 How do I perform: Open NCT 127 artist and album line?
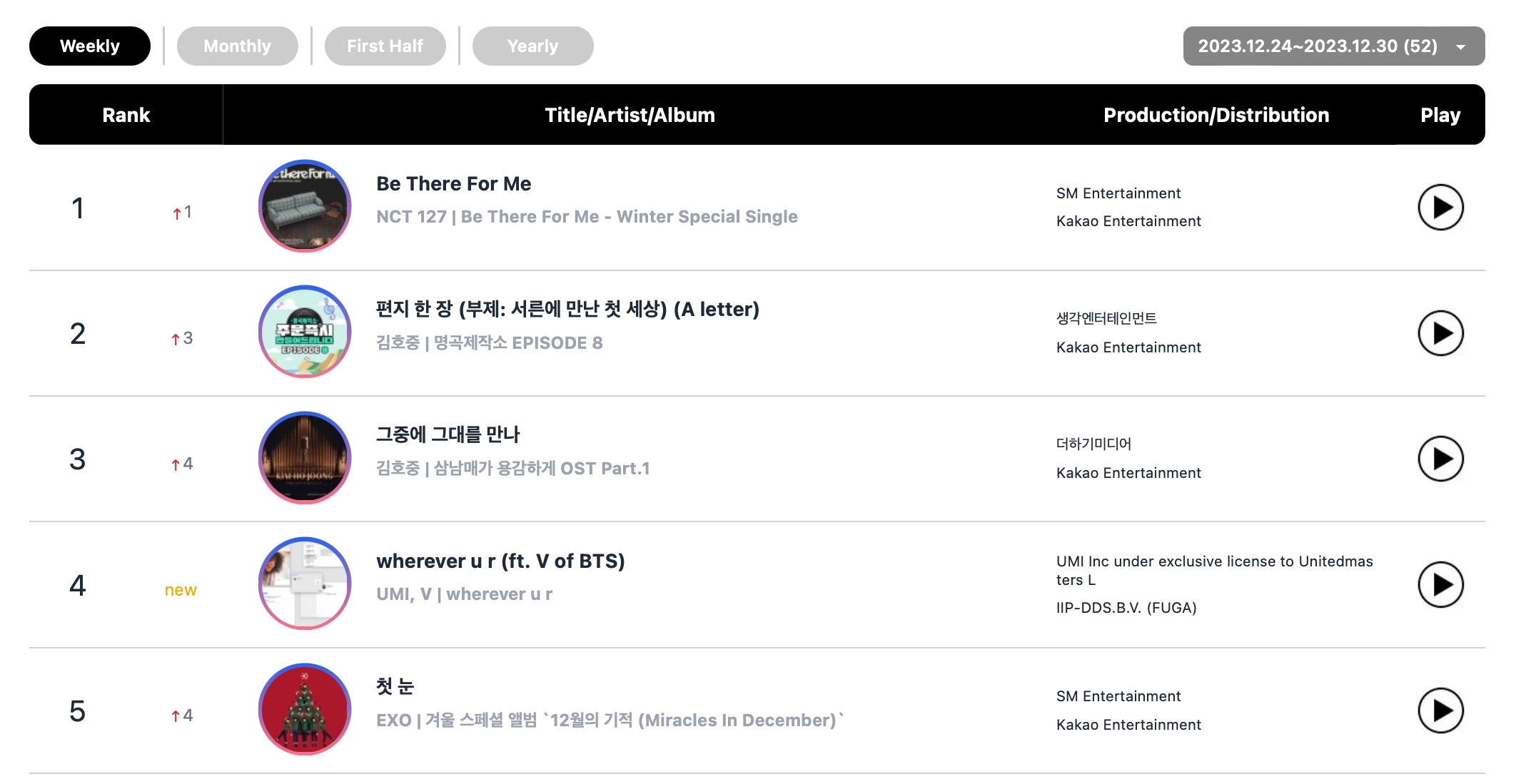pos(587,217)
